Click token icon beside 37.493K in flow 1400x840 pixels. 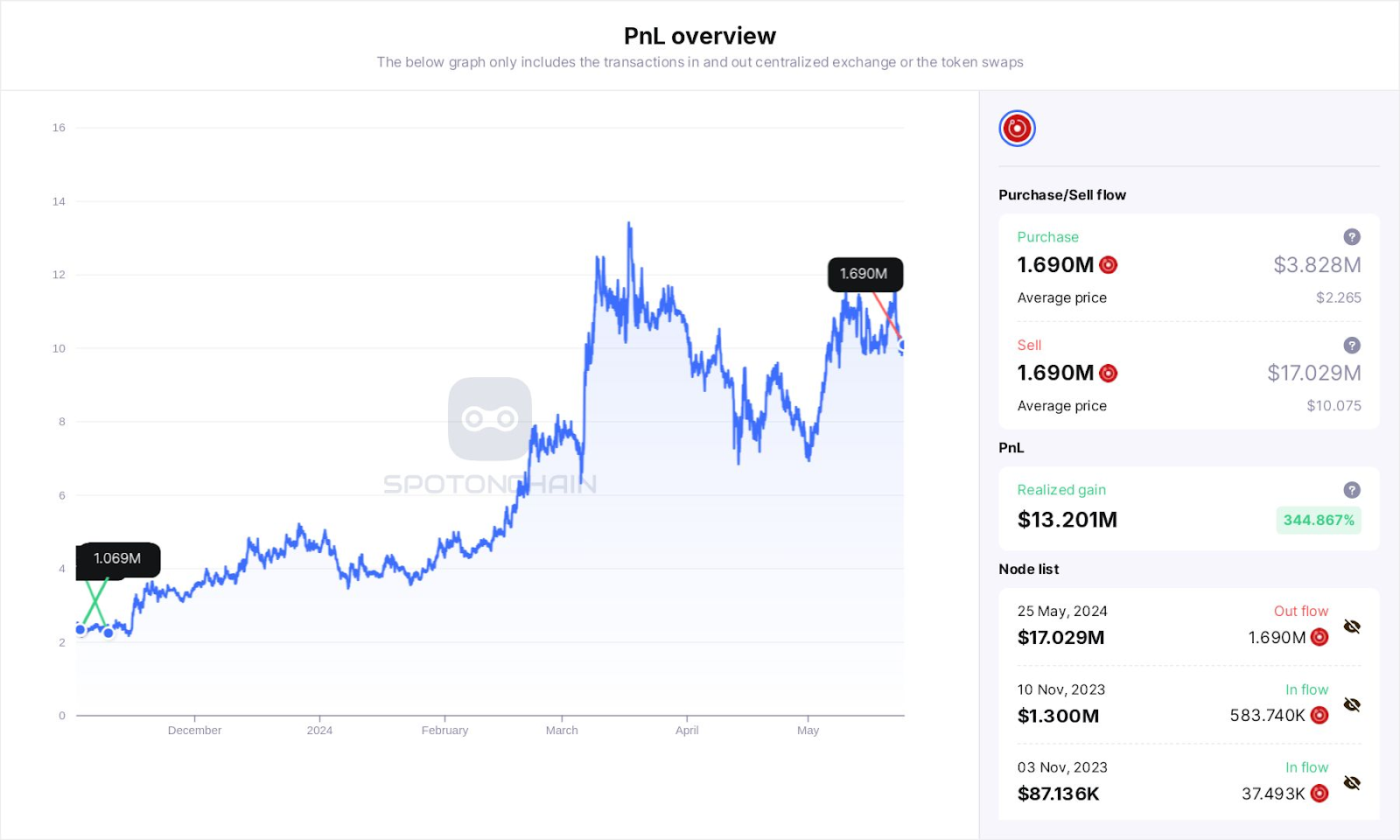click(1319, 794)
